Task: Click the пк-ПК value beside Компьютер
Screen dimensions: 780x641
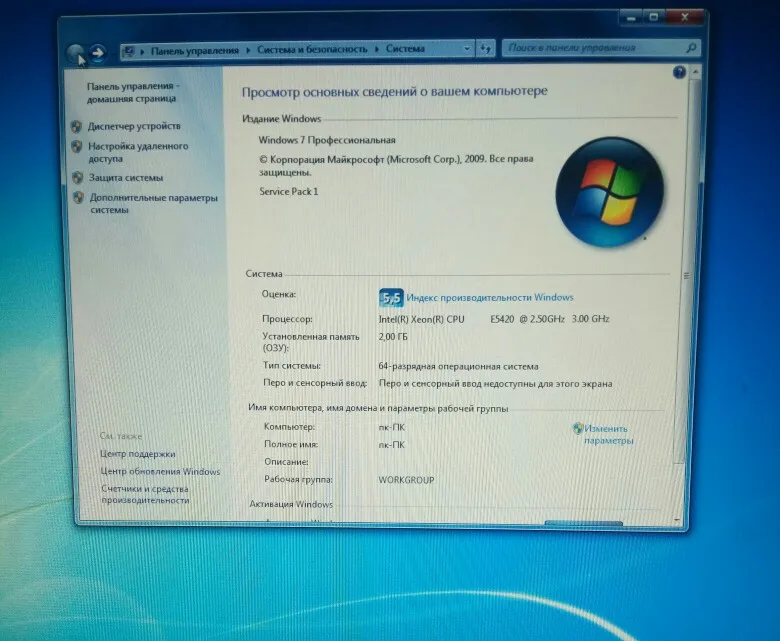Action: pyautogui.click(x=391, y=428)
